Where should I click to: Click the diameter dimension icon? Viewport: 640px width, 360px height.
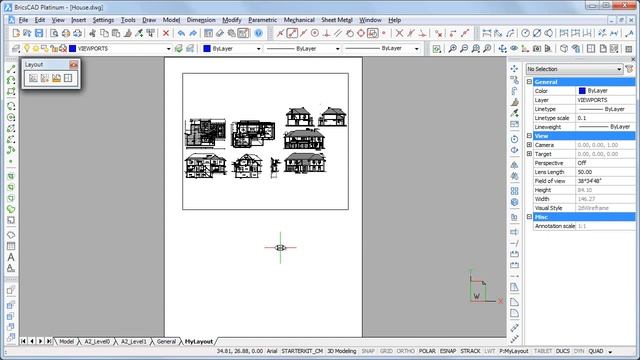(x=537, y=33)
